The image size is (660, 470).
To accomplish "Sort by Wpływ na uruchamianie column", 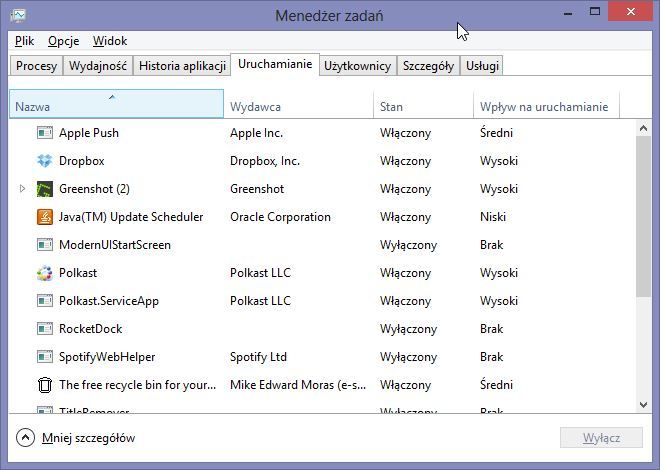I will click(x=546, y=104).
